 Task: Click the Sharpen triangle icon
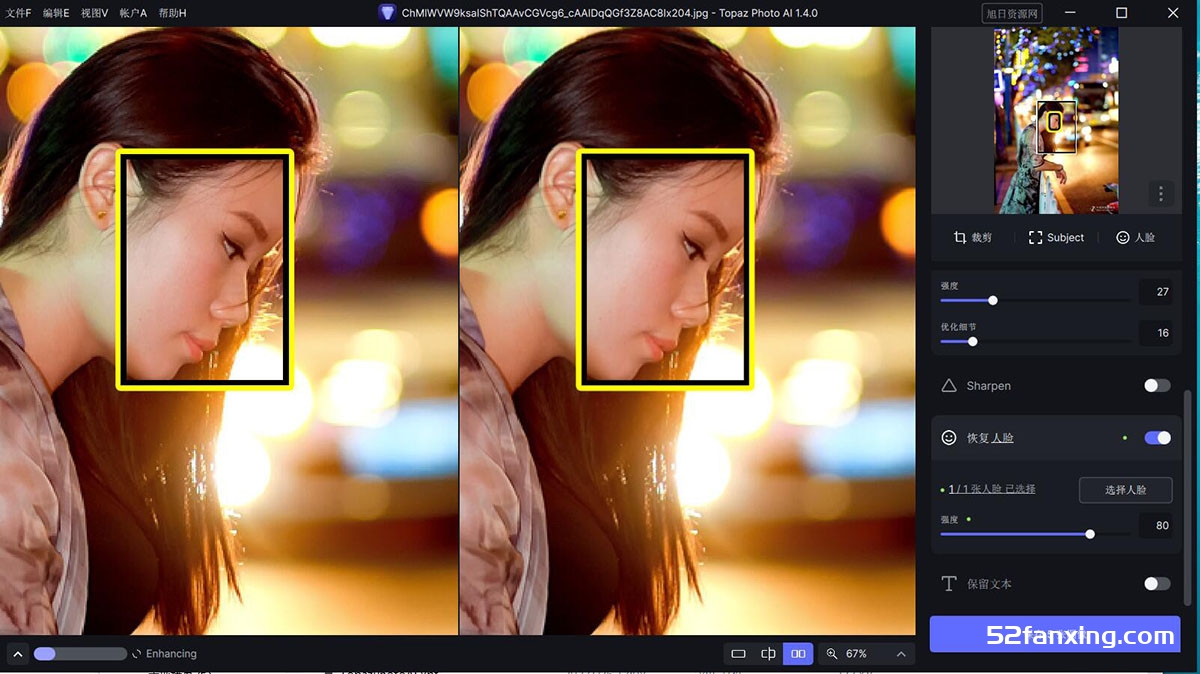949,385
